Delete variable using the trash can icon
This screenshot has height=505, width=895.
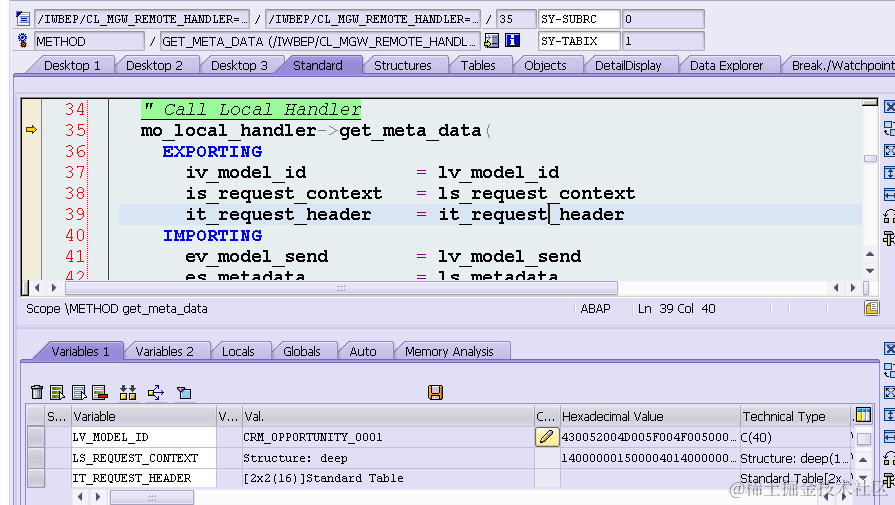click(37, 392)
